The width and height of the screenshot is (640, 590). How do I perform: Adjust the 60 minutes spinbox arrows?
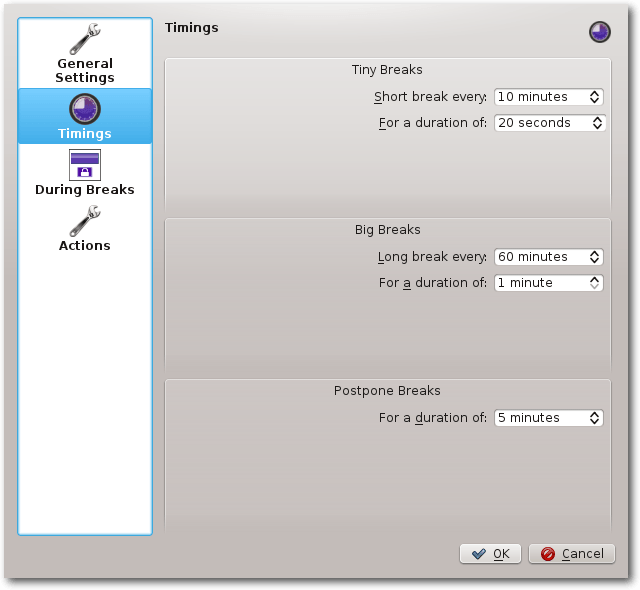click(594, 257)
